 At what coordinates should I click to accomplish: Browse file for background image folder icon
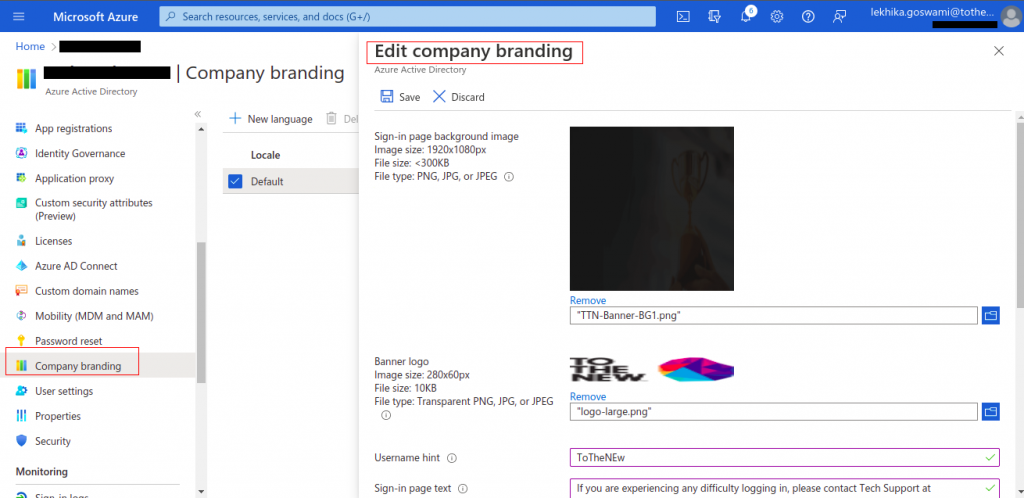[x=991, y=315]
